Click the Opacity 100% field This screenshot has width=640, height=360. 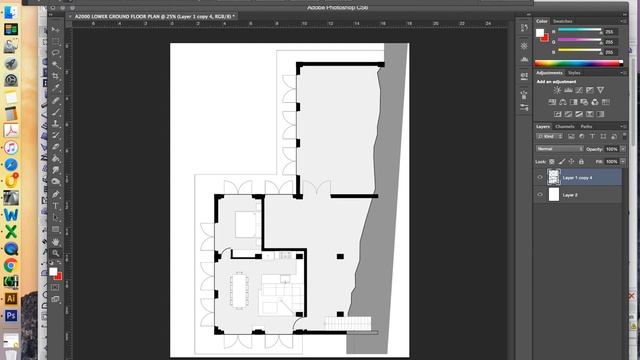point(611,149)
